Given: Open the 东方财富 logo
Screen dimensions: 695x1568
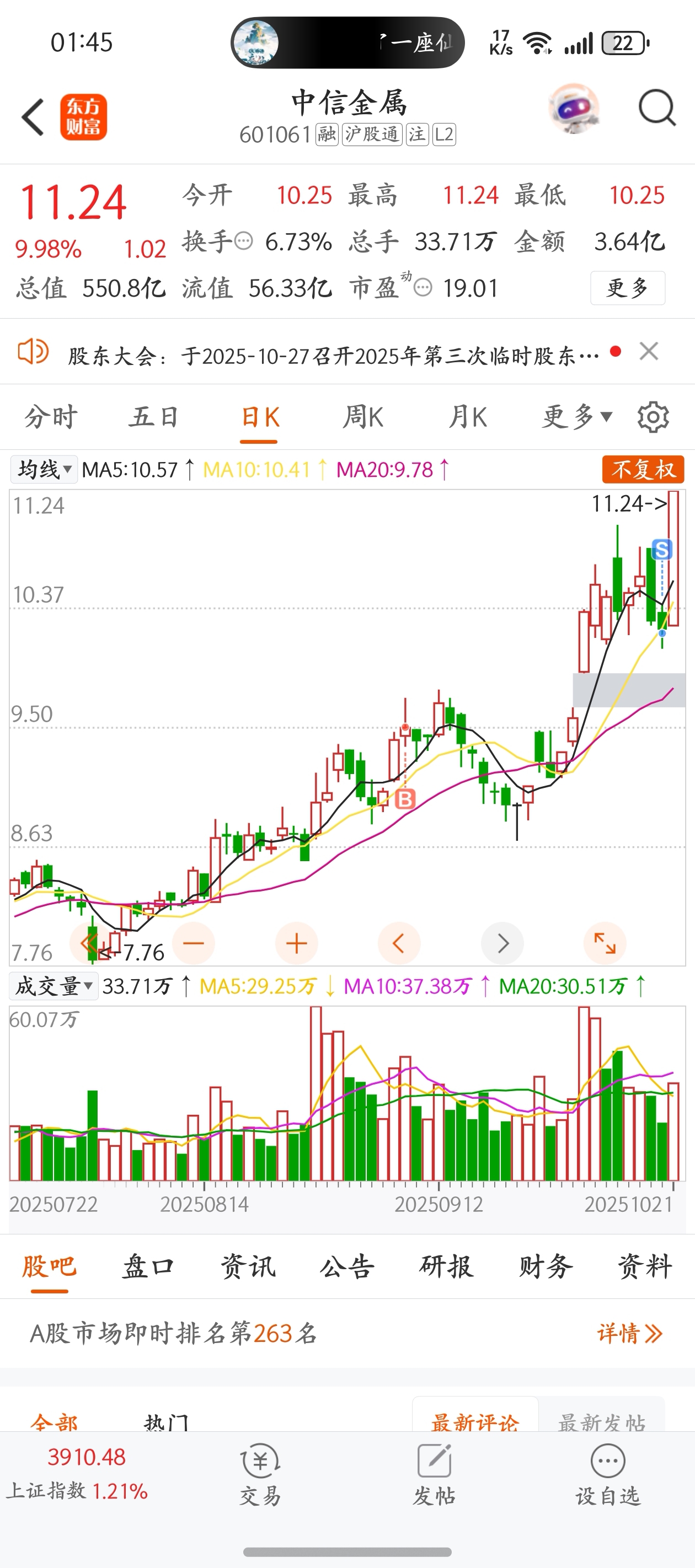Looking at the screenshot, I should 83,117.
